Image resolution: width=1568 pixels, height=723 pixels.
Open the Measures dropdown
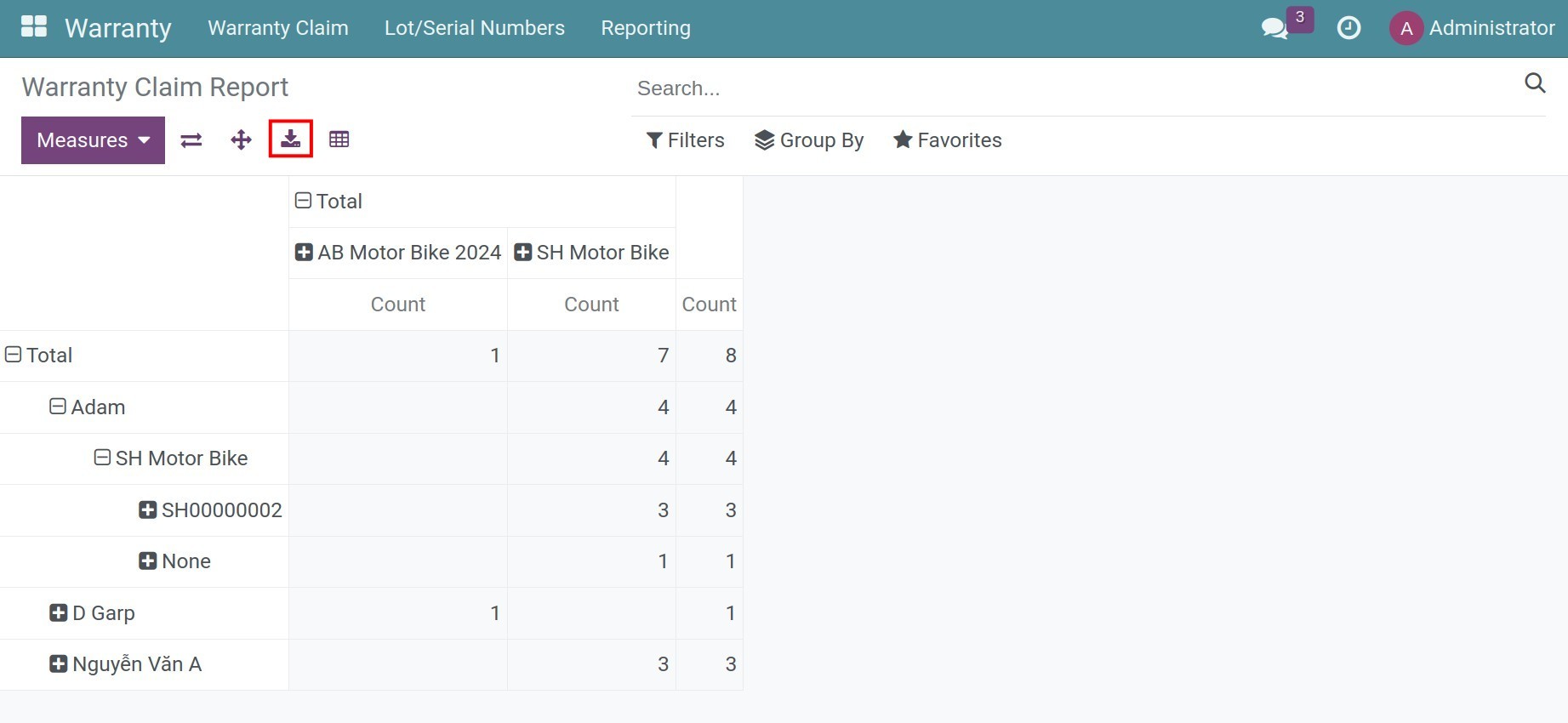click(x=93, y=140)
